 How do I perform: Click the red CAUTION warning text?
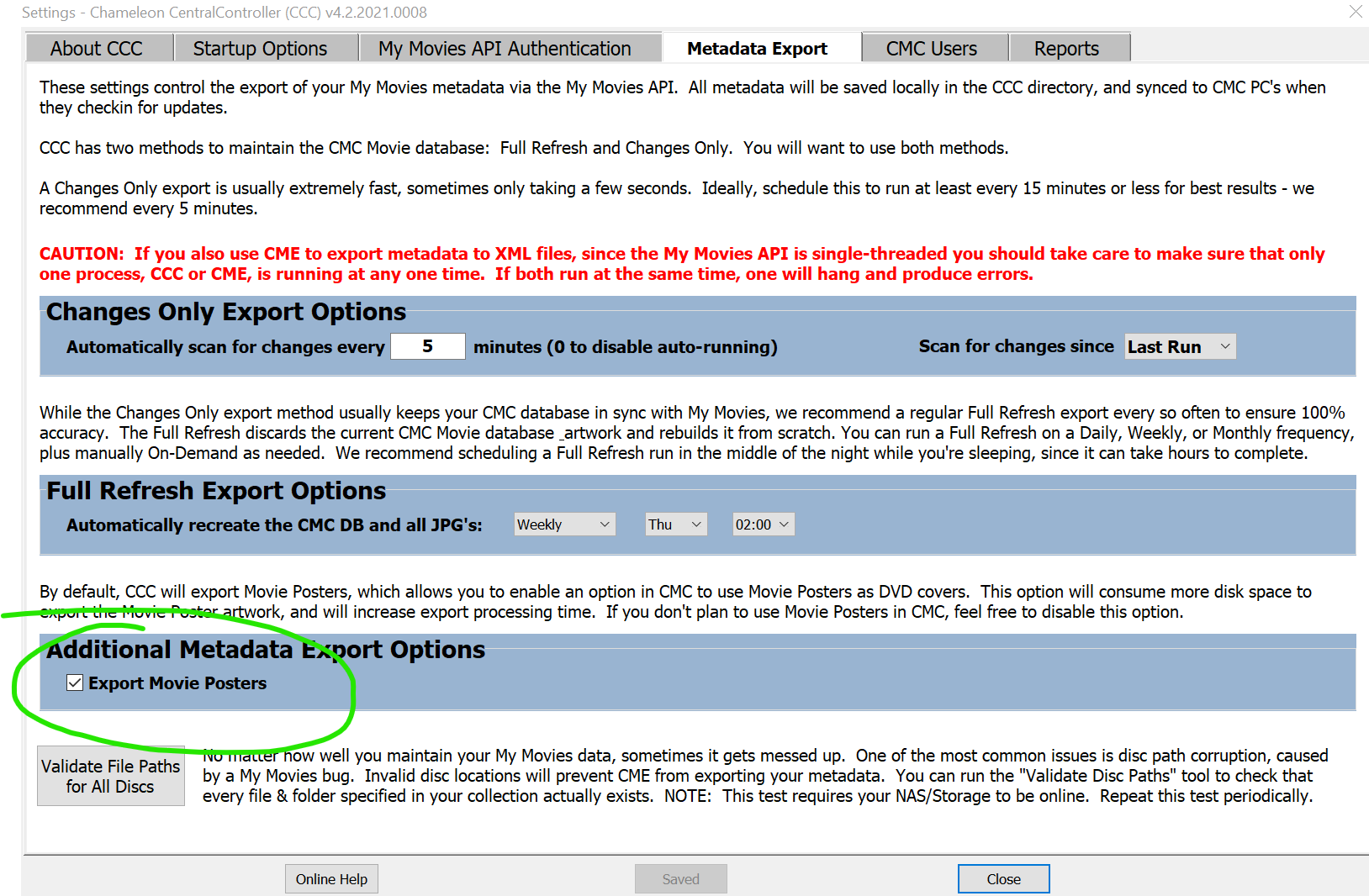coord(682,264)
